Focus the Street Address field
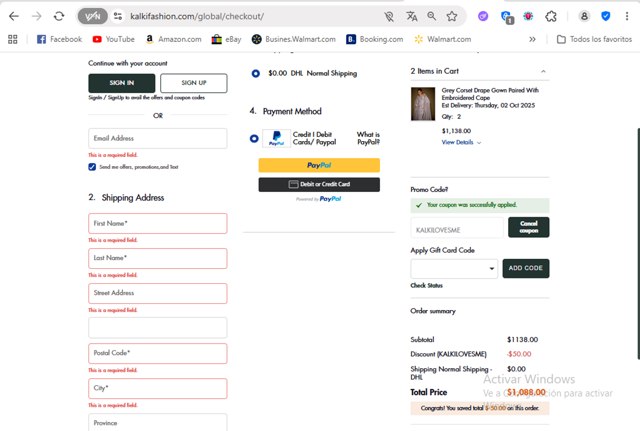Viewport: 640px width, 431px height. pyautogui.click(x=158, y=293)
